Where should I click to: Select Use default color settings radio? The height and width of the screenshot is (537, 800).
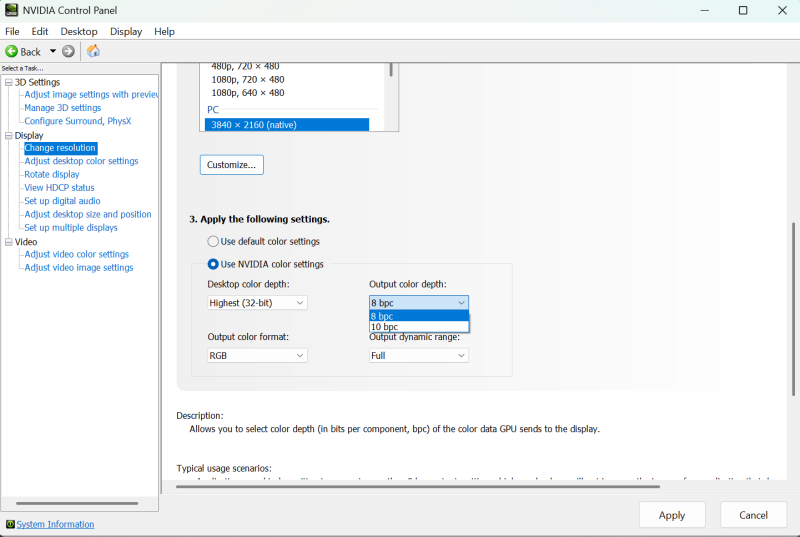[x=213, y=241]
